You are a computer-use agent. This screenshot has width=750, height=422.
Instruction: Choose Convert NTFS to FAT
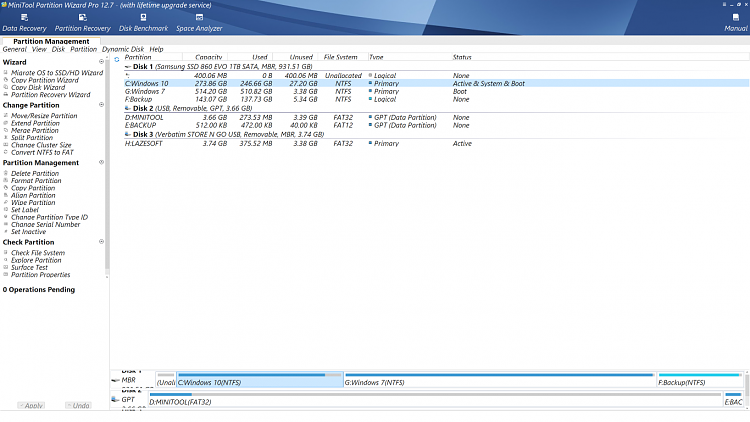pyautogui.click(x=43, y=153)
